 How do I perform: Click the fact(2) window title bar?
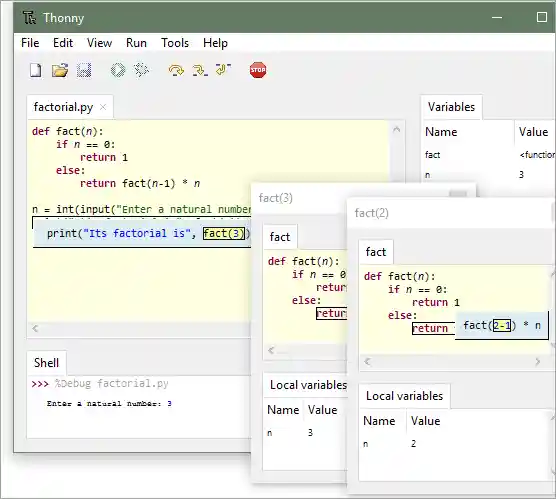click(450, 213)
